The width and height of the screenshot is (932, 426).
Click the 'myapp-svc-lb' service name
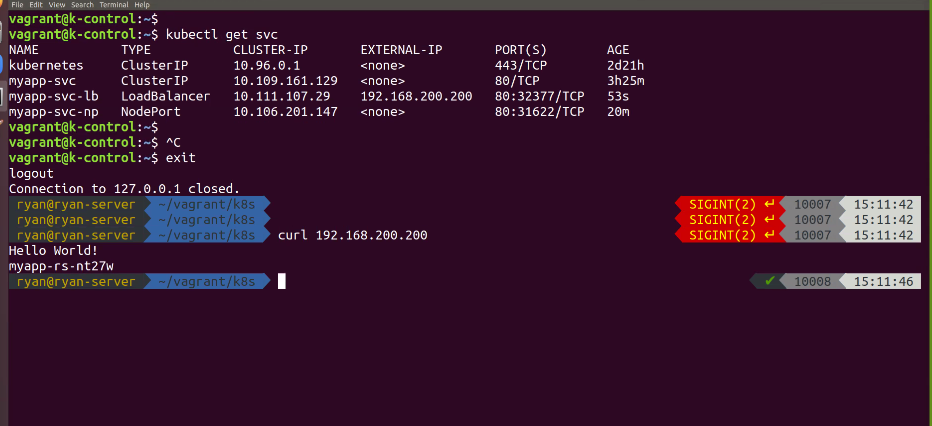(53, 96)
